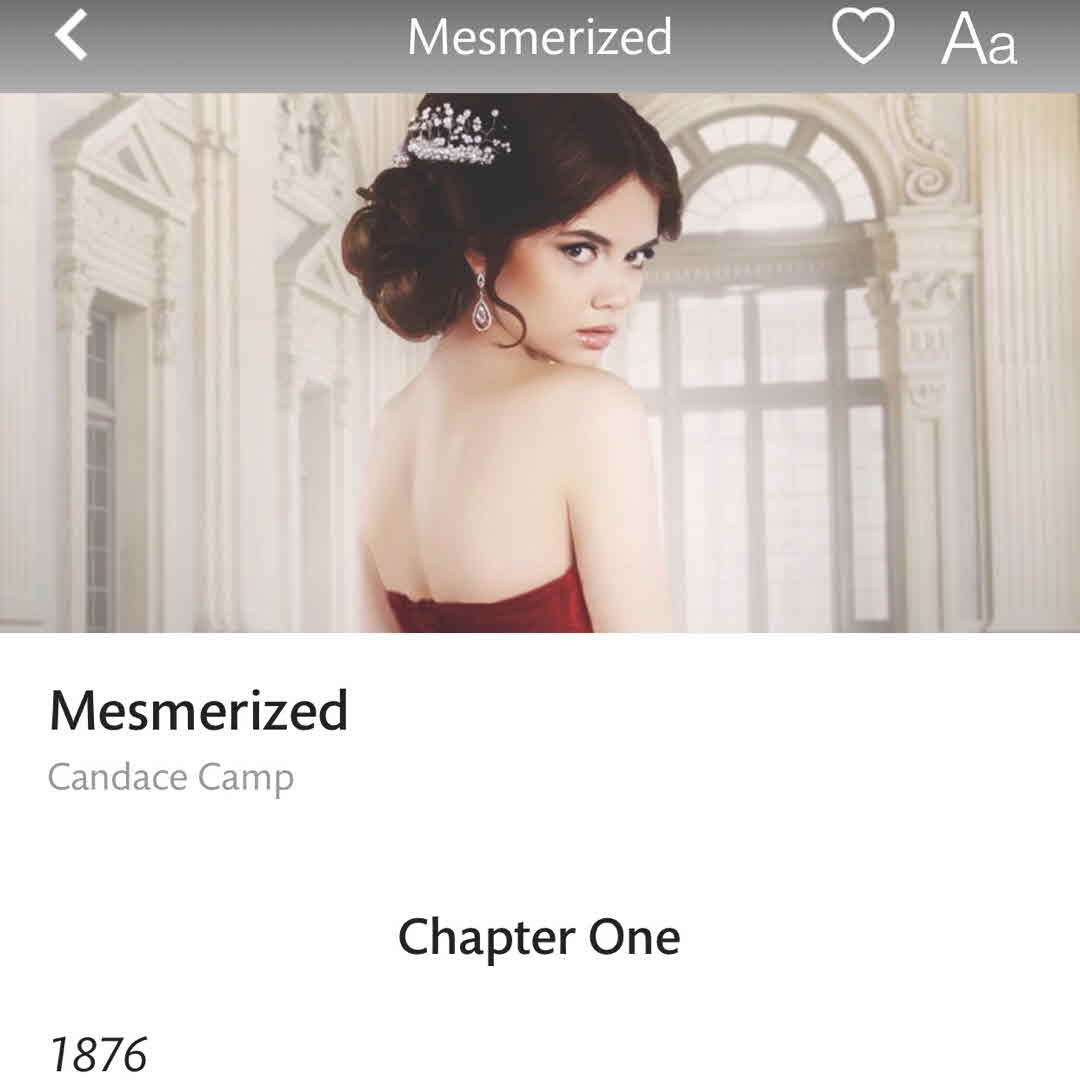
Task: Click the italic "1876" date text
Action: click(98, 1053)
